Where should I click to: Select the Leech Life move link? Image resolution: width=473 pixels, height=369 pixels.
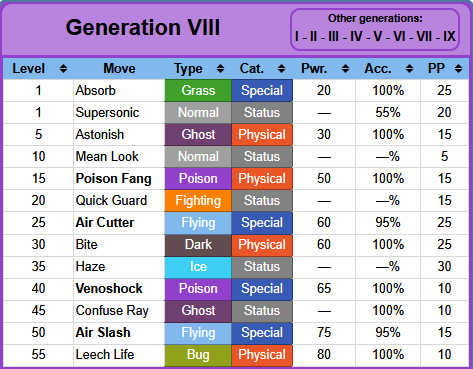point(105,354)
